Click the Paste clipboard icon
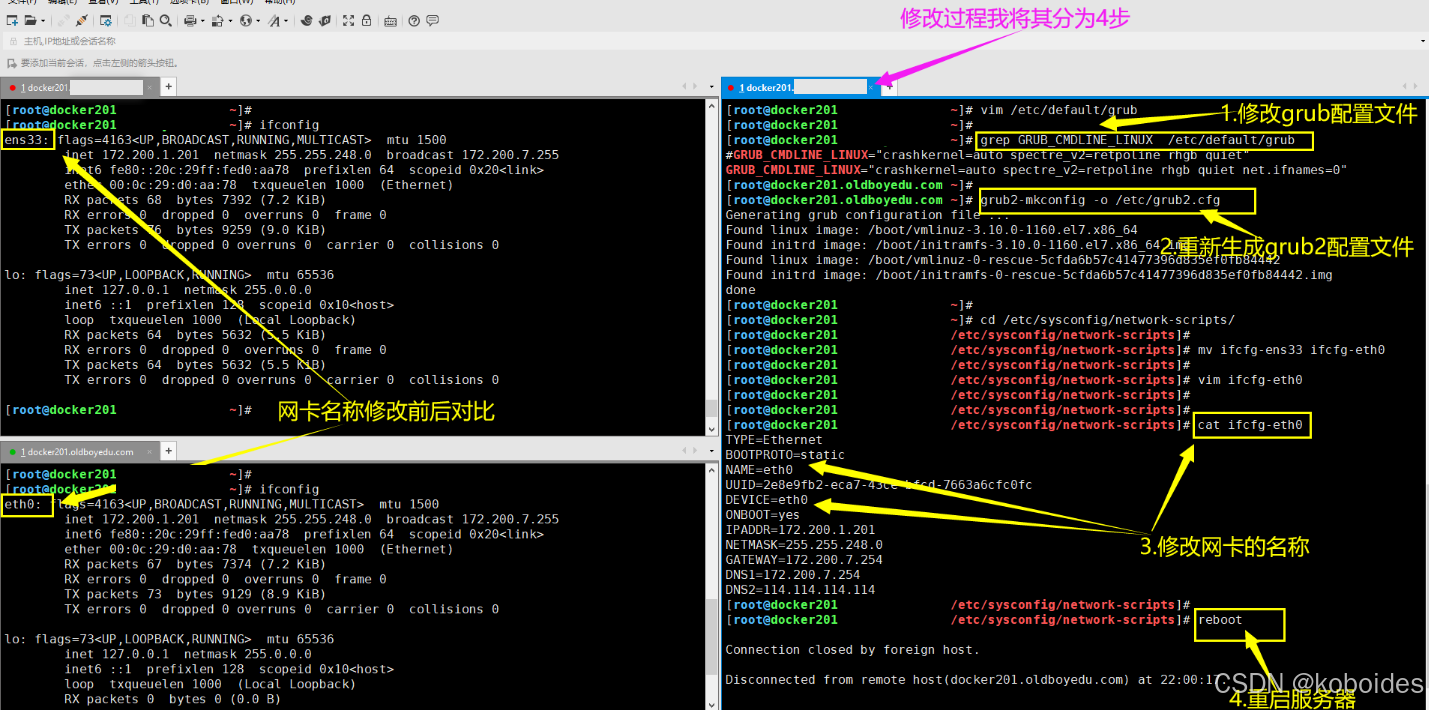Viewport: 1429px width, 710px height. [x=148, y=21]
